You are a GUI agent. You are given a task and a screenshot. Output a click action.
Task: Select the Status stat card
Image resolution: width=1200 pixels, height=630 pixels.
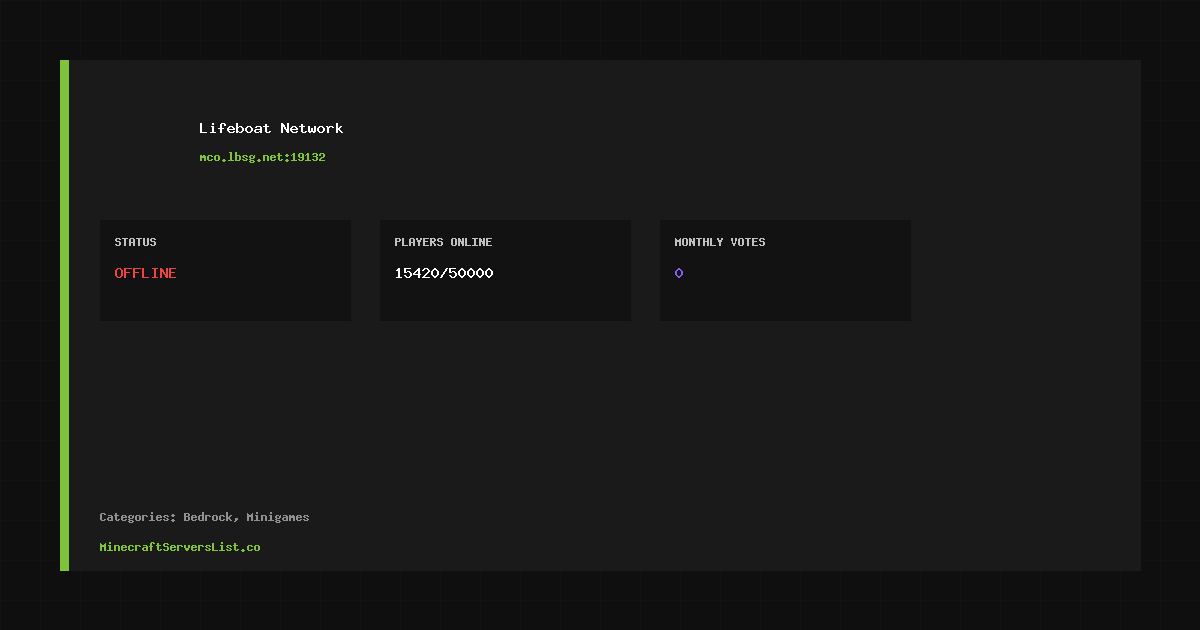pos(225,270)
